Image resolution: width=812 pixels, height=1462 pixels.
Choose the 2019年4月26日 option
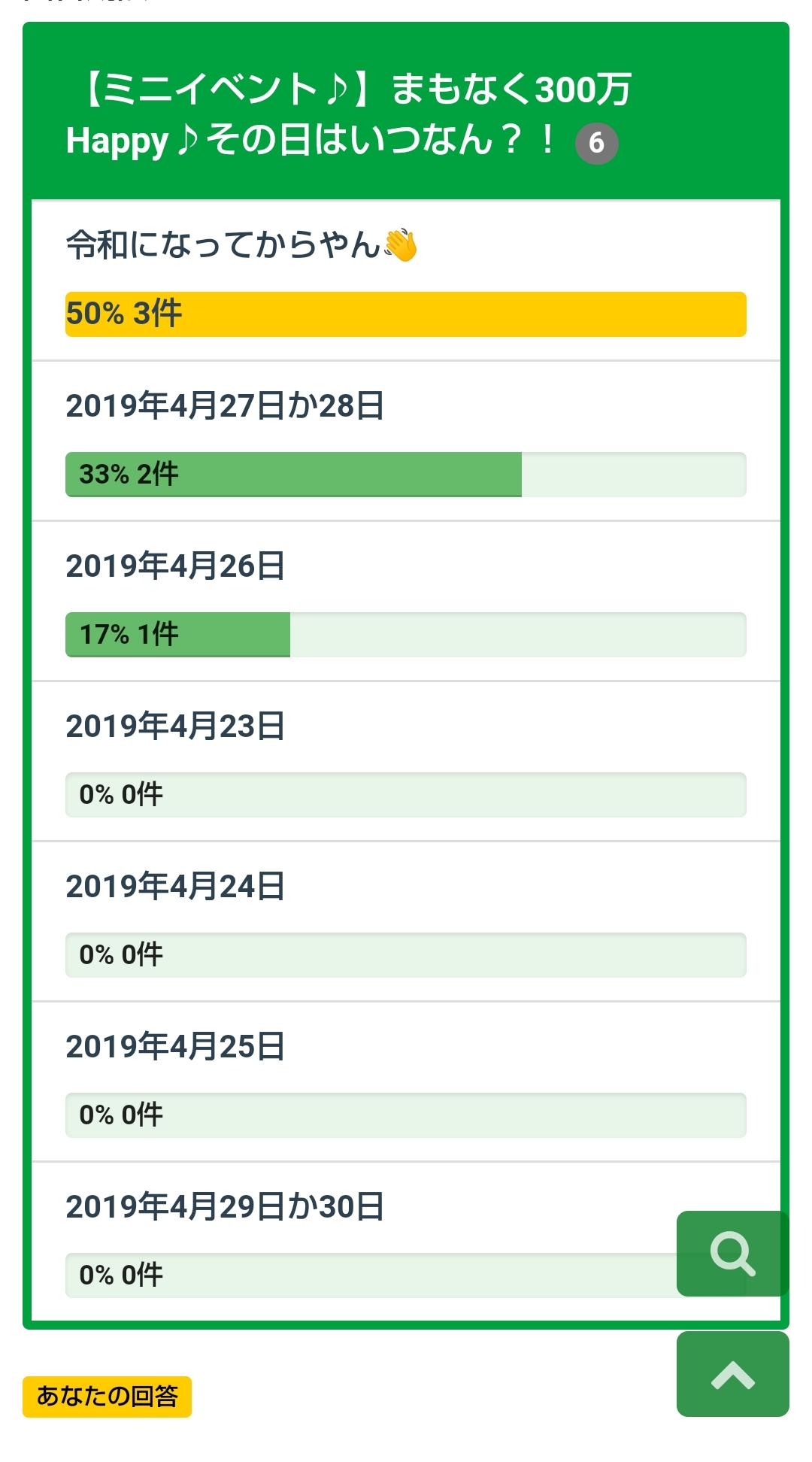[x=175, y=566]
